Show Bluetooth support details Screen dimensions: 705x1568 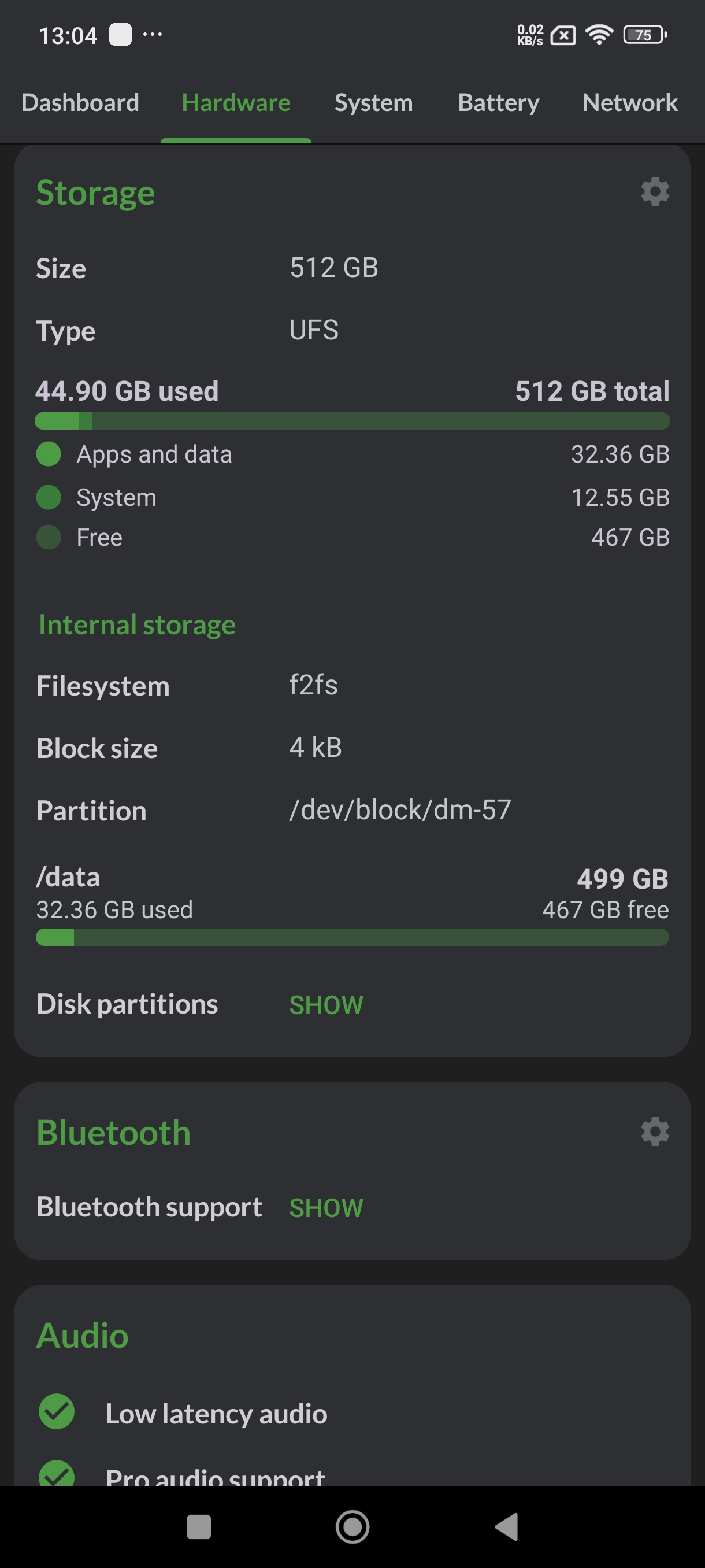coord(326,1208)
